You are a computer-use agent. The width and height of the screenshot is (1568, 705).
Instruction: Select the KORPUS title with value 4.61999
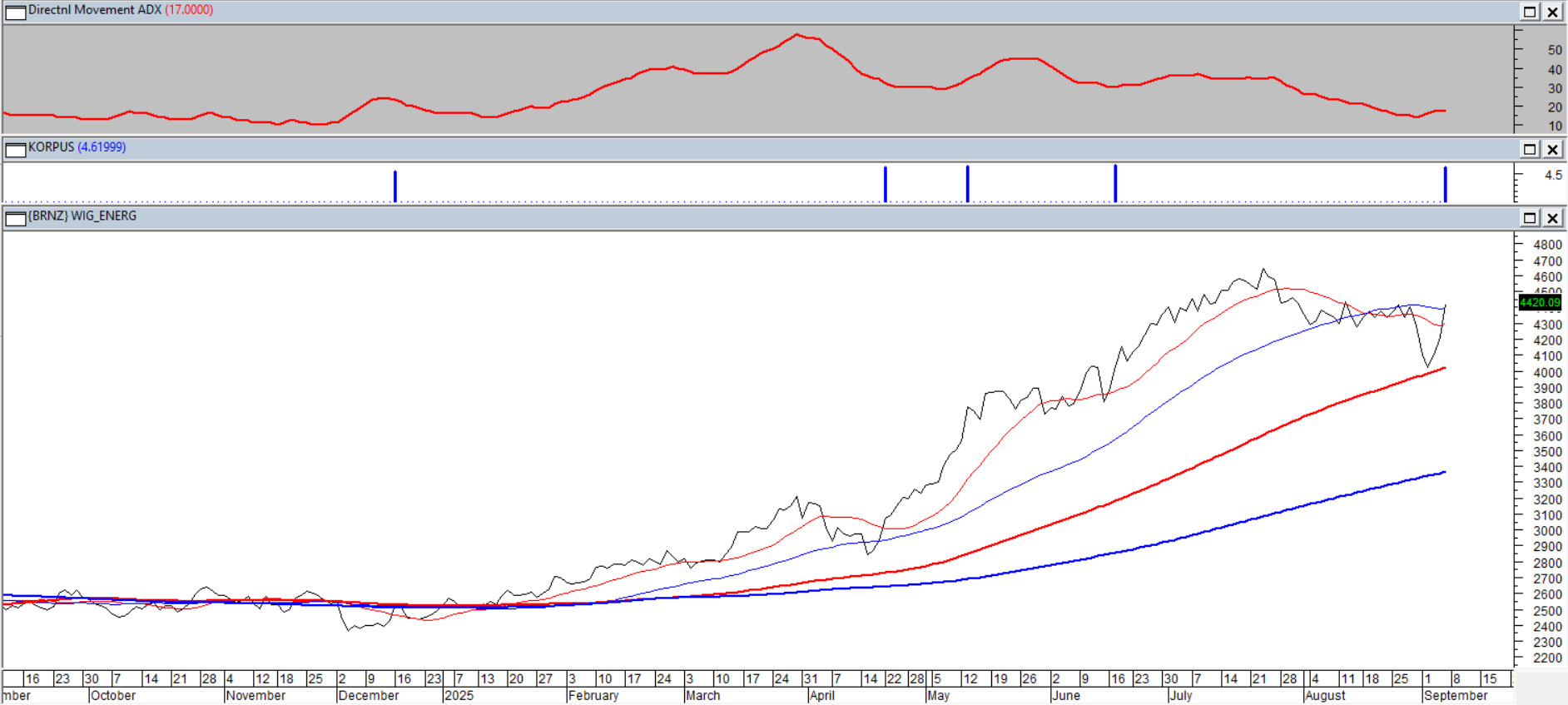pos(77,147)
